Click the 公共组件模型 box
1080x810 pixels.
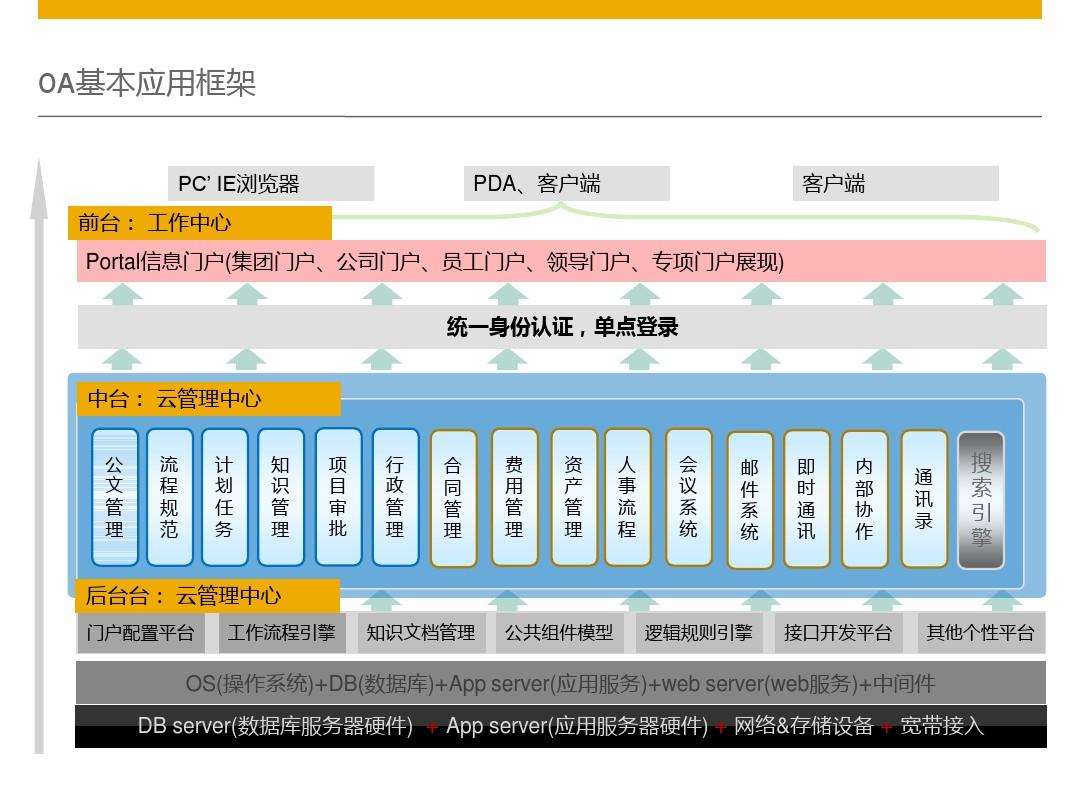tap(560, 632)
